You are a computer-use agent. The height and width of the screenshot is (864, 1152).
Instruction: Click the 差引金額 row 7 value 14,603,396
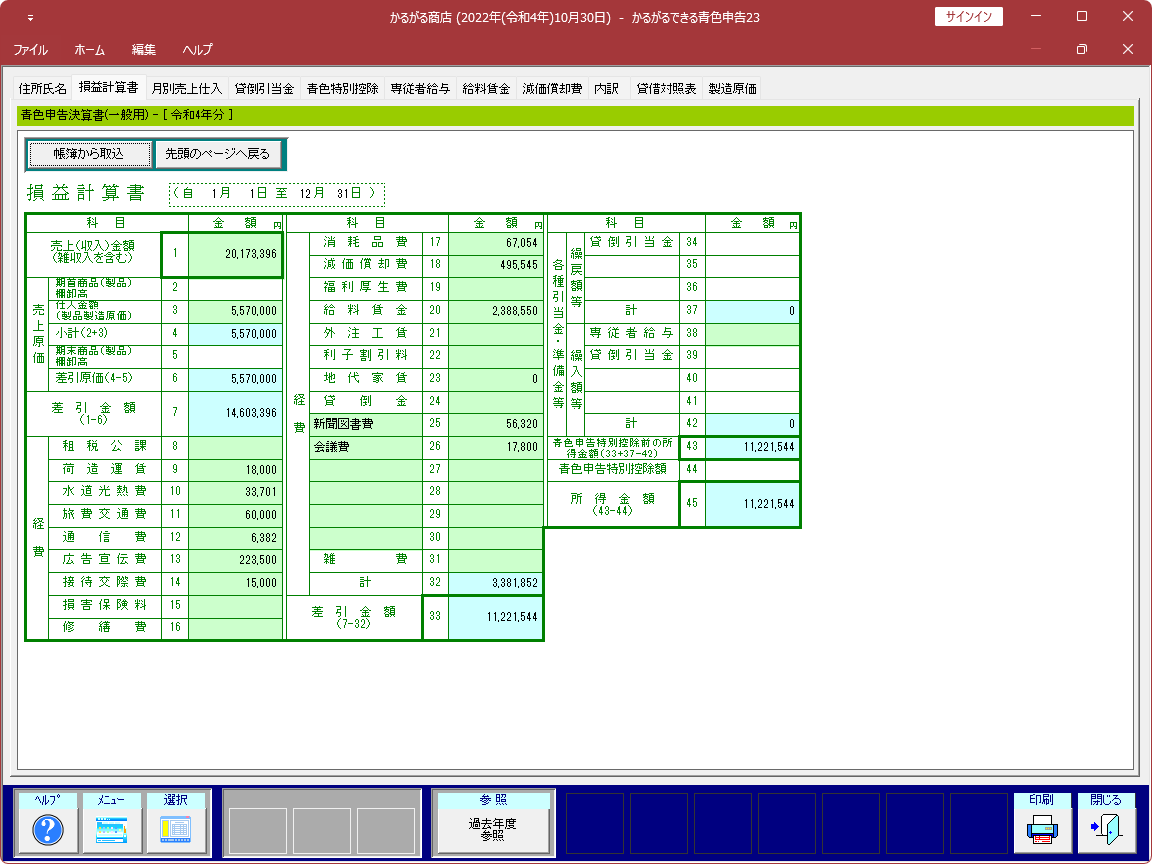[236, 413]
